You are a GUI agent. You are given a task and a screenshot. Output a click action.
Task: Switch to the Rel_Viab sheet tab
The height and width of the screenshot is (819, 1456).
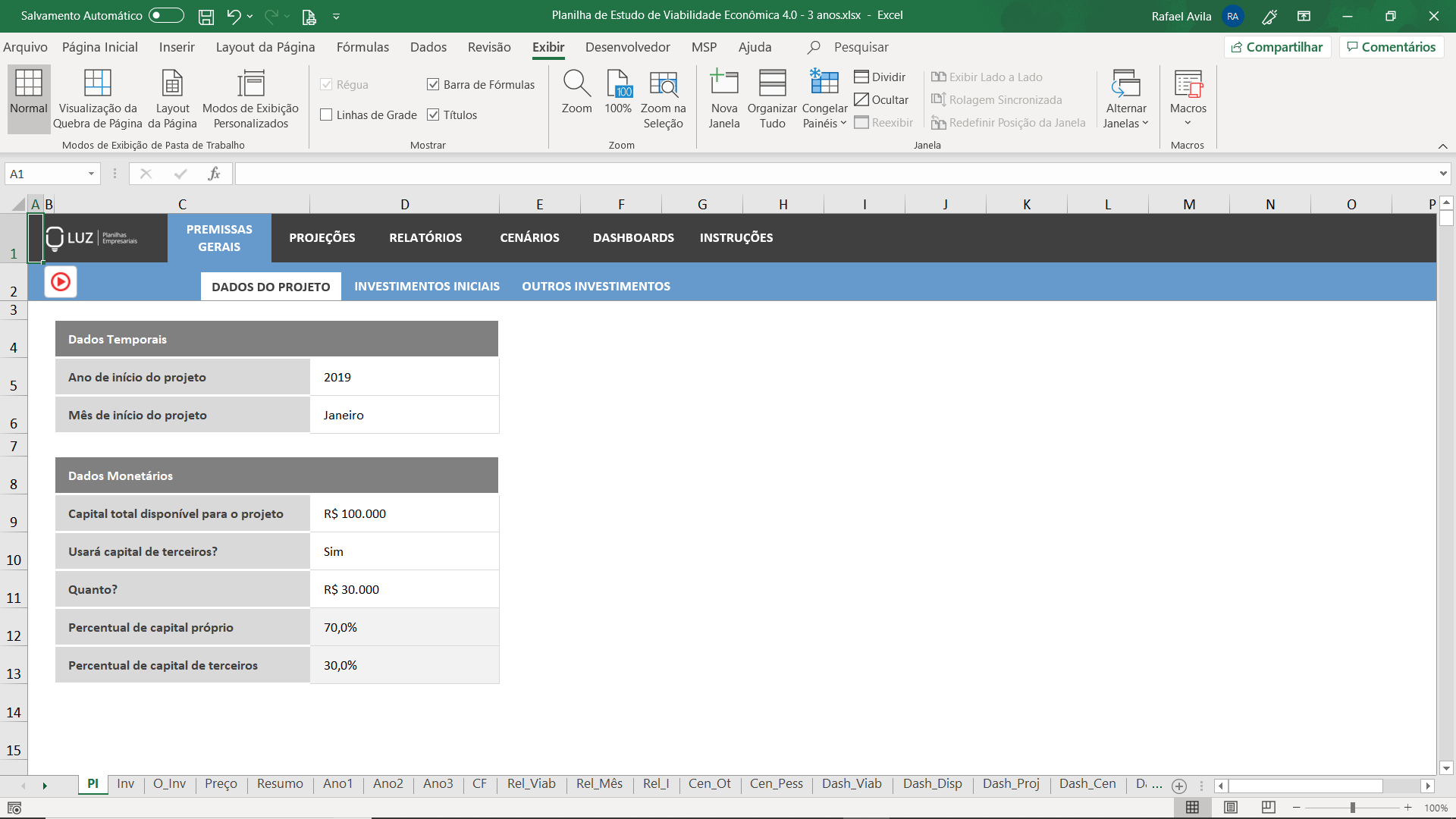pyautogui.click(x=531, y=783)
